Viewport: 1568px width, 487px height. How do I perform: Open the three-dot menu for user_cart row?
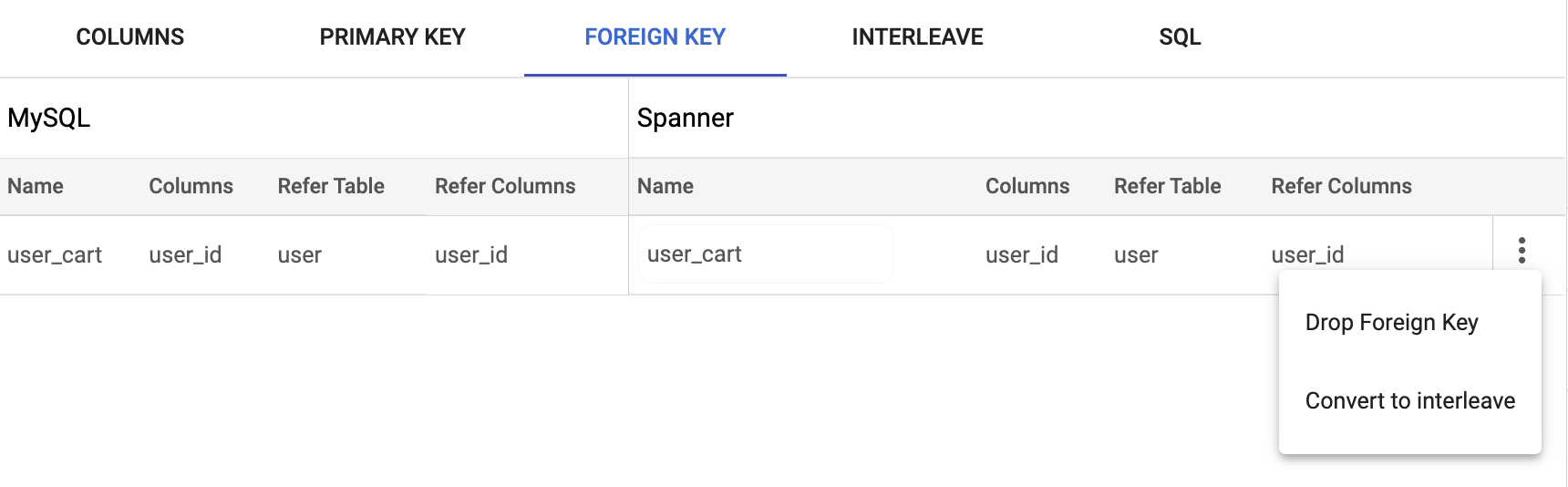1522,250
